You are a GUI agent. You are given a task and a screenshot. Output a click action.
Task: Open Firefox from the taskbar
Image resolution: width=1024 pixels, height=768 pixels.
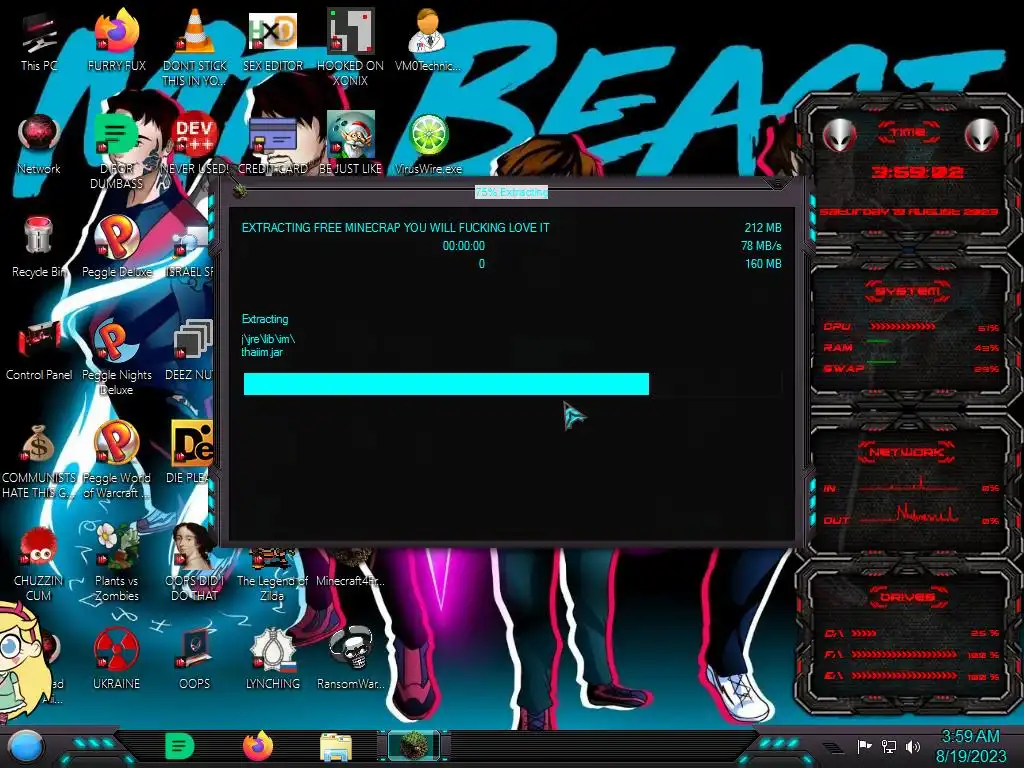tap(257, 746)
